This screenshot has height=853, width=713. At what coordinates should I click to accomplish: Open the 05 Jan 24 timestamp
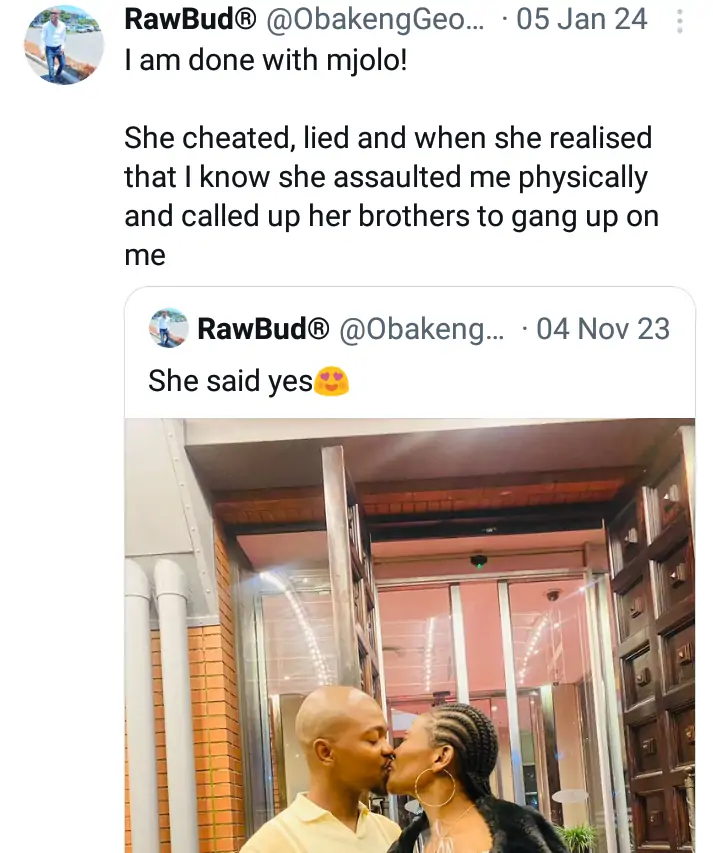tap(581, 19)
